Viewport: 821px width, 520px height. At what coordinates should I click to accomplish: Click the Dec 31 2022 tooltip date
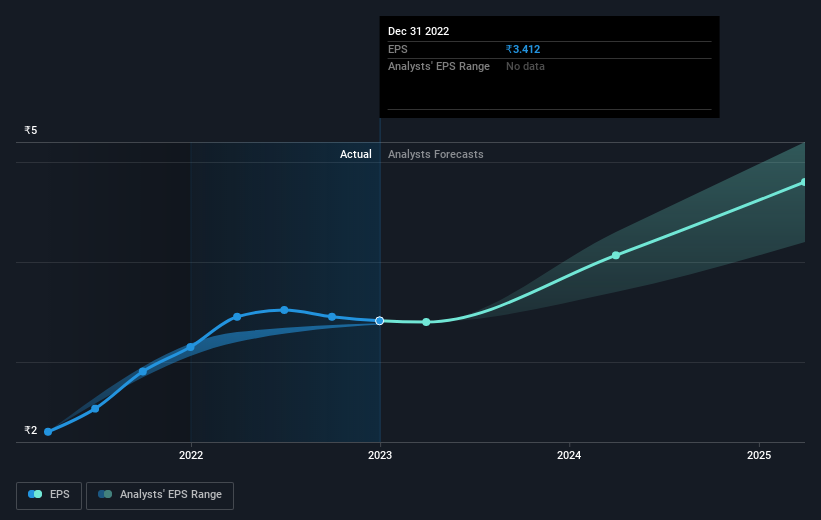(418, 31)
